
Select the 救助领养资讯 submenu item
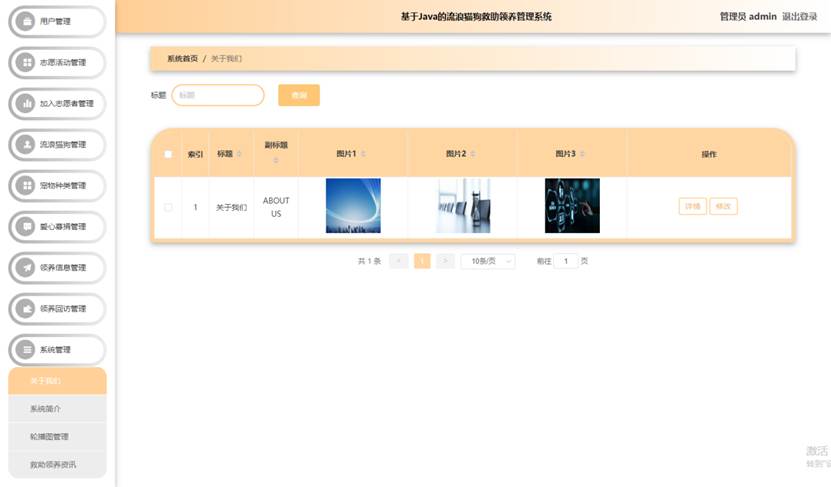click(x=57, y=464)
